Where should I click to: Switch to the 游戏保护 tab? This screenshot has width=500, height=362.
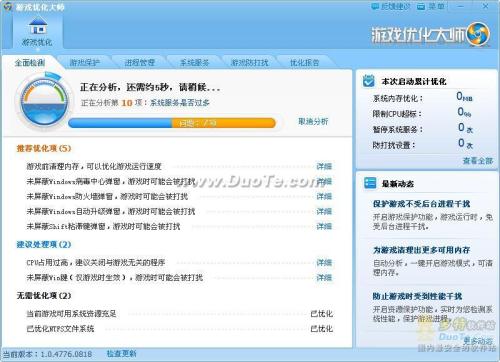(85, 63)
